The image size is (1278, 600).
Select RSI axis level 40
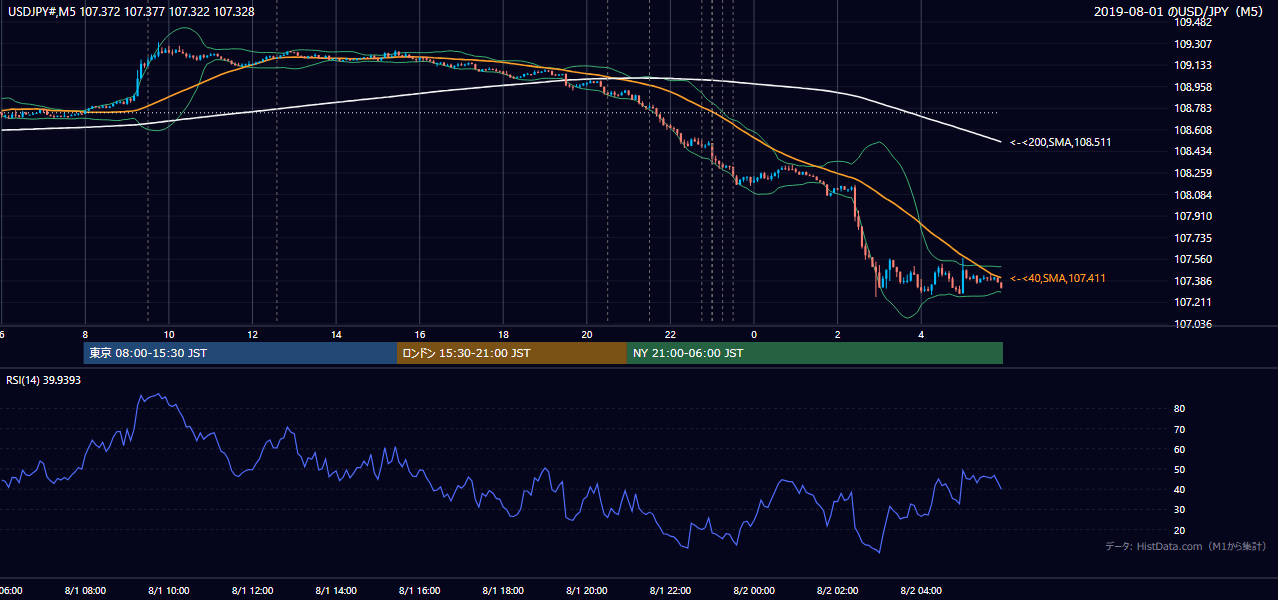(1179, 489)
